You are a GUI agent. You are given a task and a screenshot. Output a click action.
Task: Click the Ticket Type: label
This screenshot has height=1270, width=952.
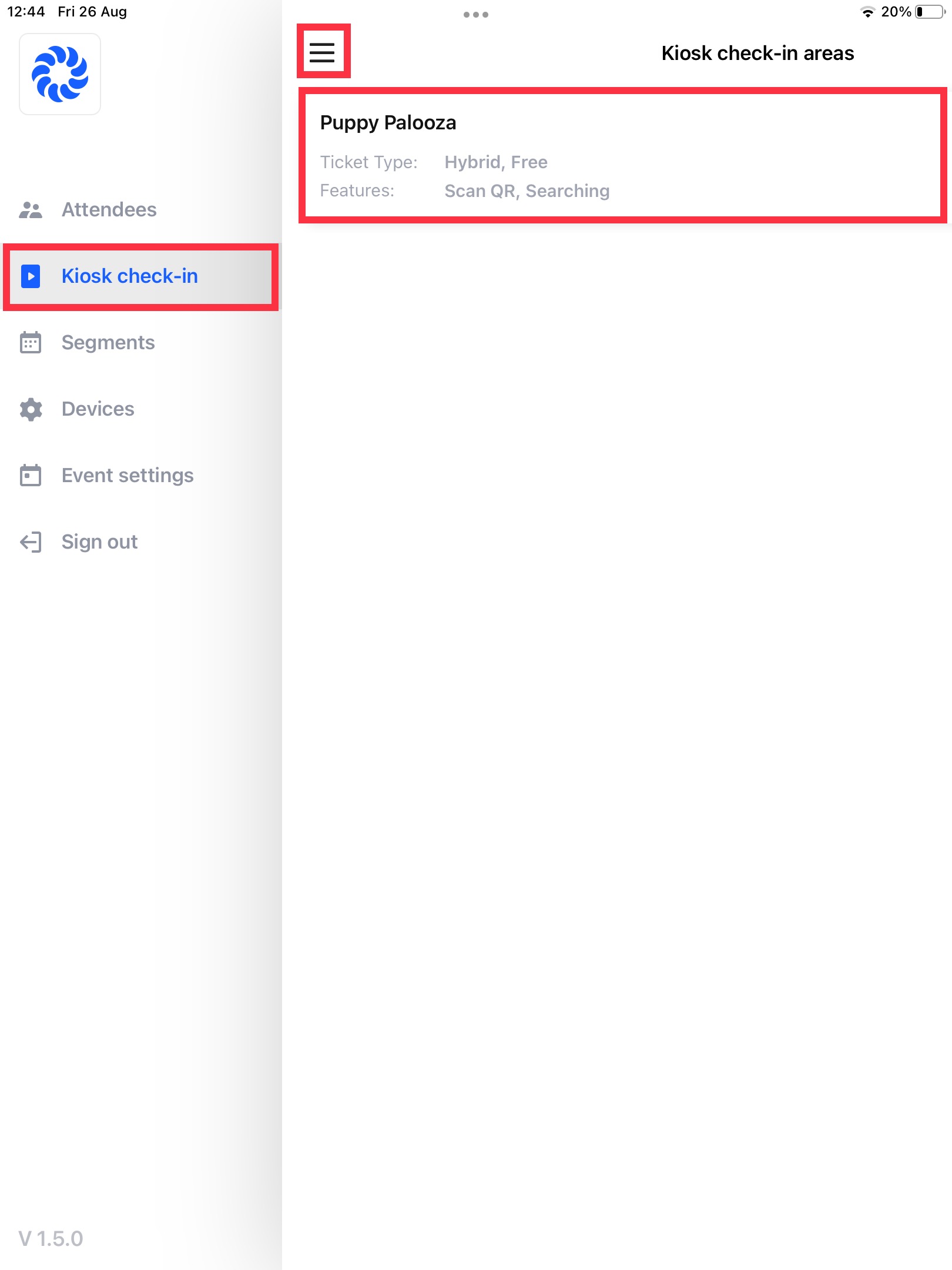click(369, 162)
